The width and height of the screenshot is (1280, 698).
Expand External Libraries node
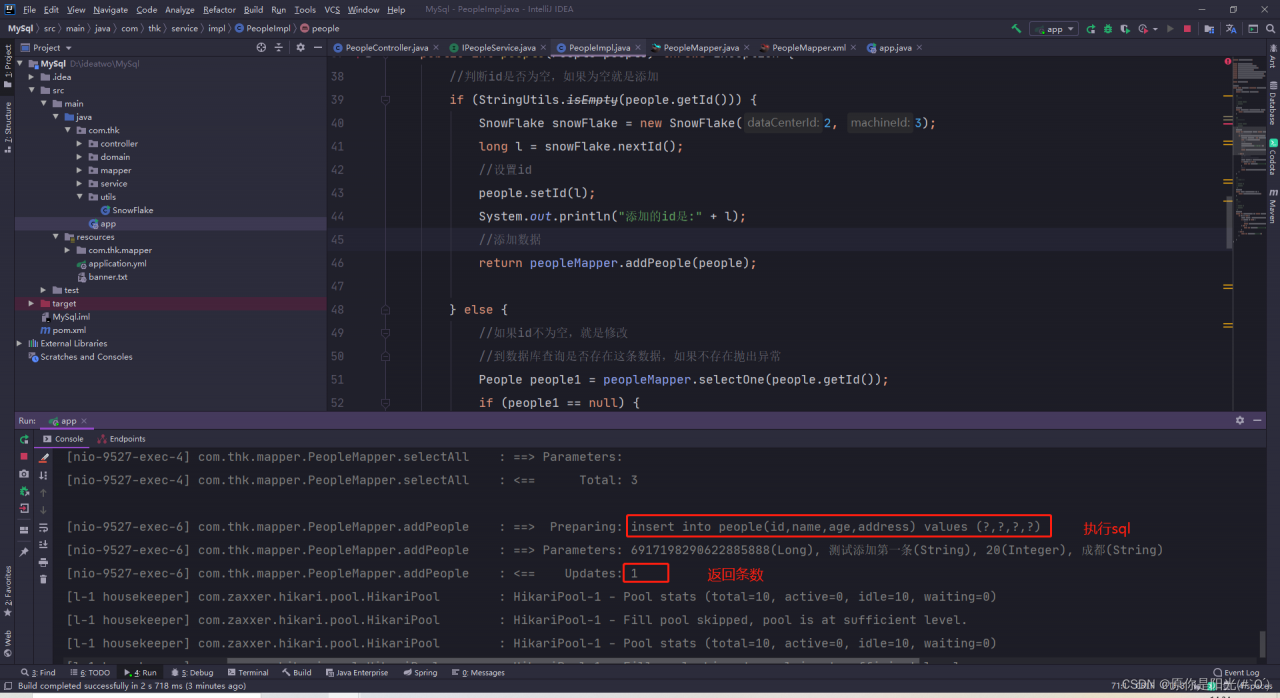click(21, 343)
